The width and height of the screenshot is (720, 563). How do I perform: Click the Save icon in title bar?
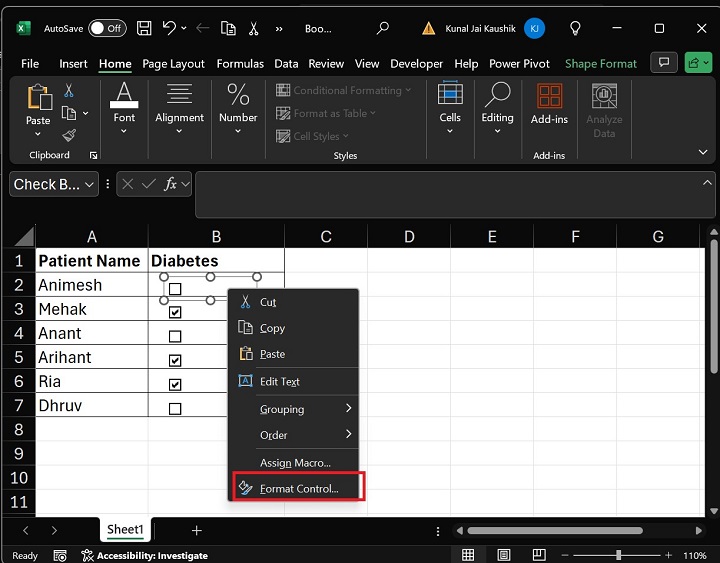click(144, 28)
